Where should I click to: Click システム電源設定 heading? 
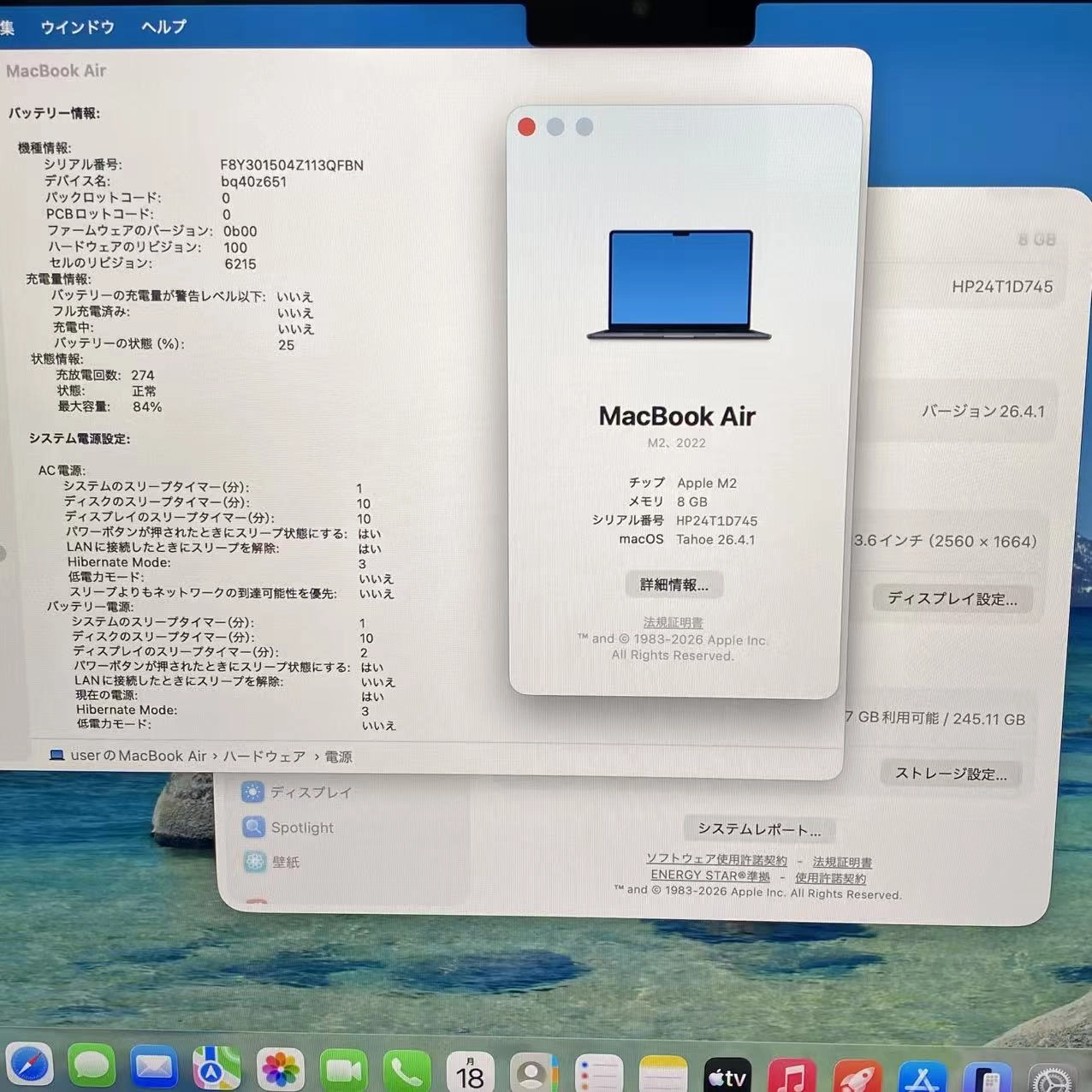[x=80, y=438]
